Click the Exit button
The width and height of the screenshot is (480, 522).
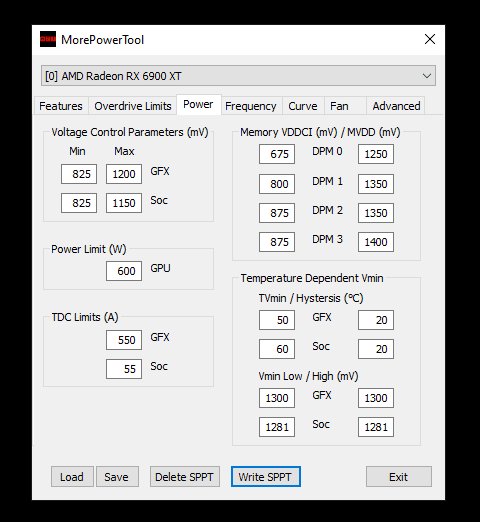click(399, 477)
